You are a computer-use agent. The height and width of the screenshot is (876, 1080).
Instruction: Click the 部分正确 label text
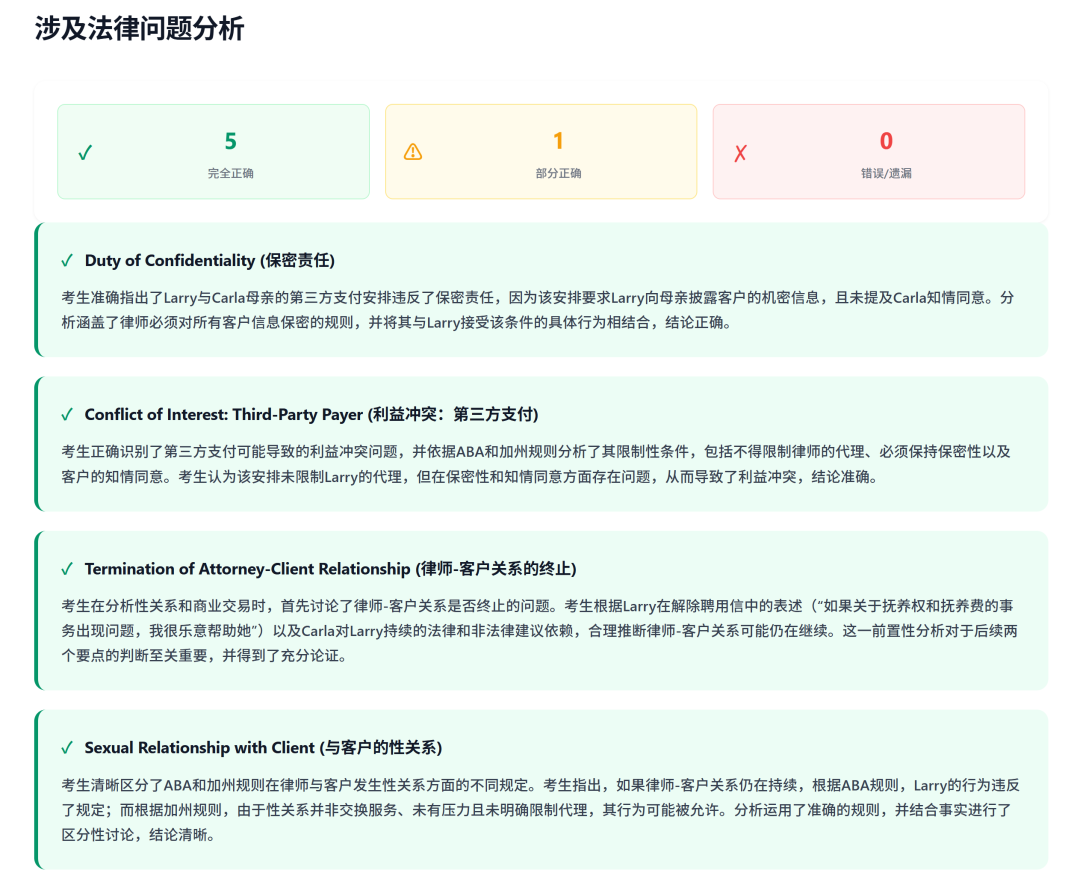(x=558, y=173)
